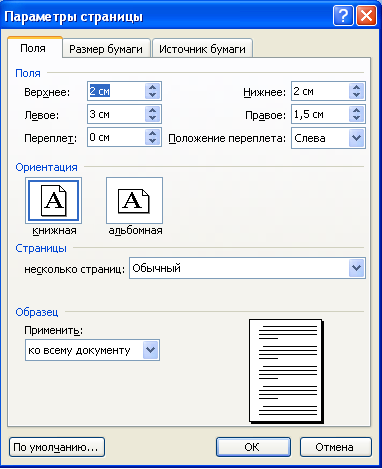The width and height of the screenshot is (382, 469).
Task: Confirm settings with the ОК button
Action: tap(253, 447)
